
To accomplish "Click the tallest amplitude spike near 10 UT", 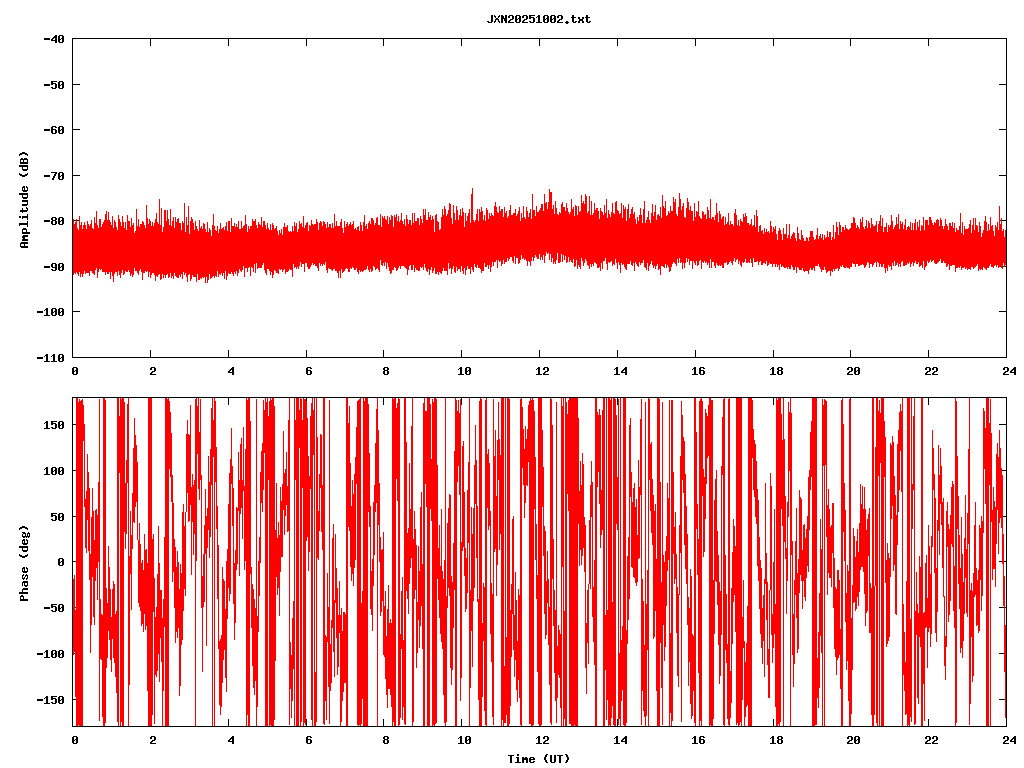I will [x=472, y=190].
